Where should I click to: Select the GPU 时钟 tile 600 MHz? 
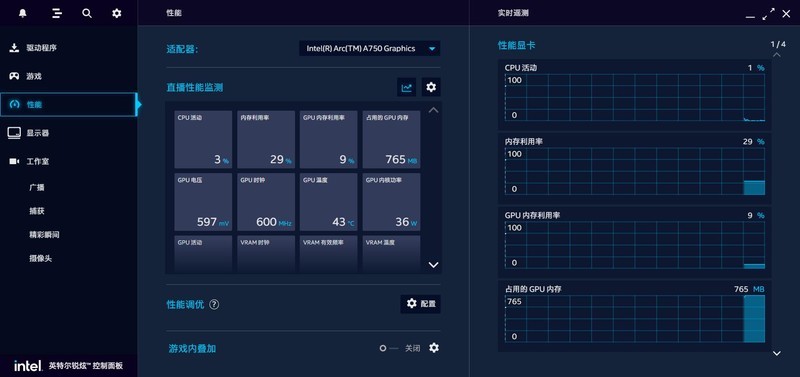tap(266, 202)
